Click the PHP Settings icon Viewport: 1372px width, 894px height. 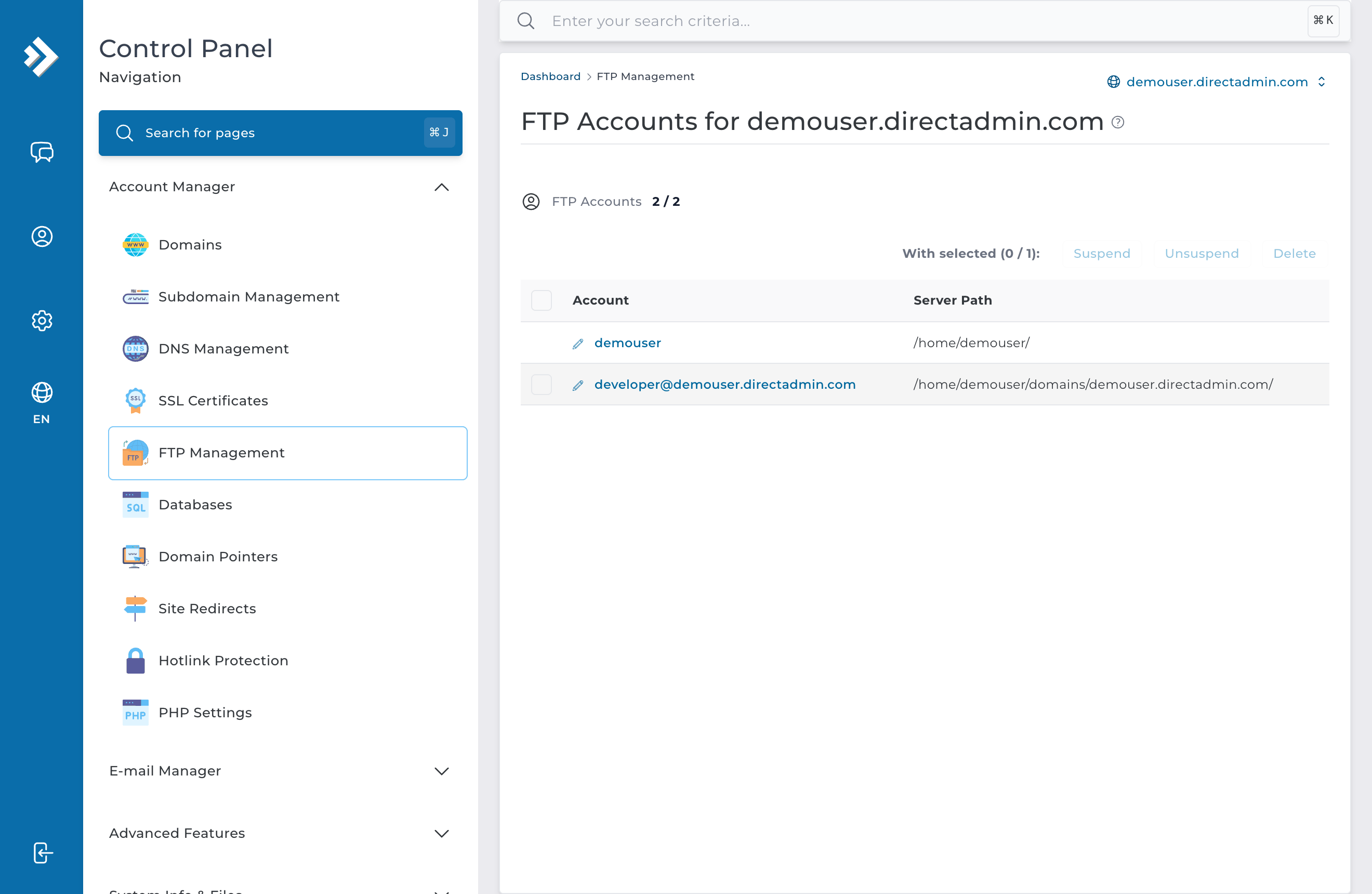pos(136,713)
